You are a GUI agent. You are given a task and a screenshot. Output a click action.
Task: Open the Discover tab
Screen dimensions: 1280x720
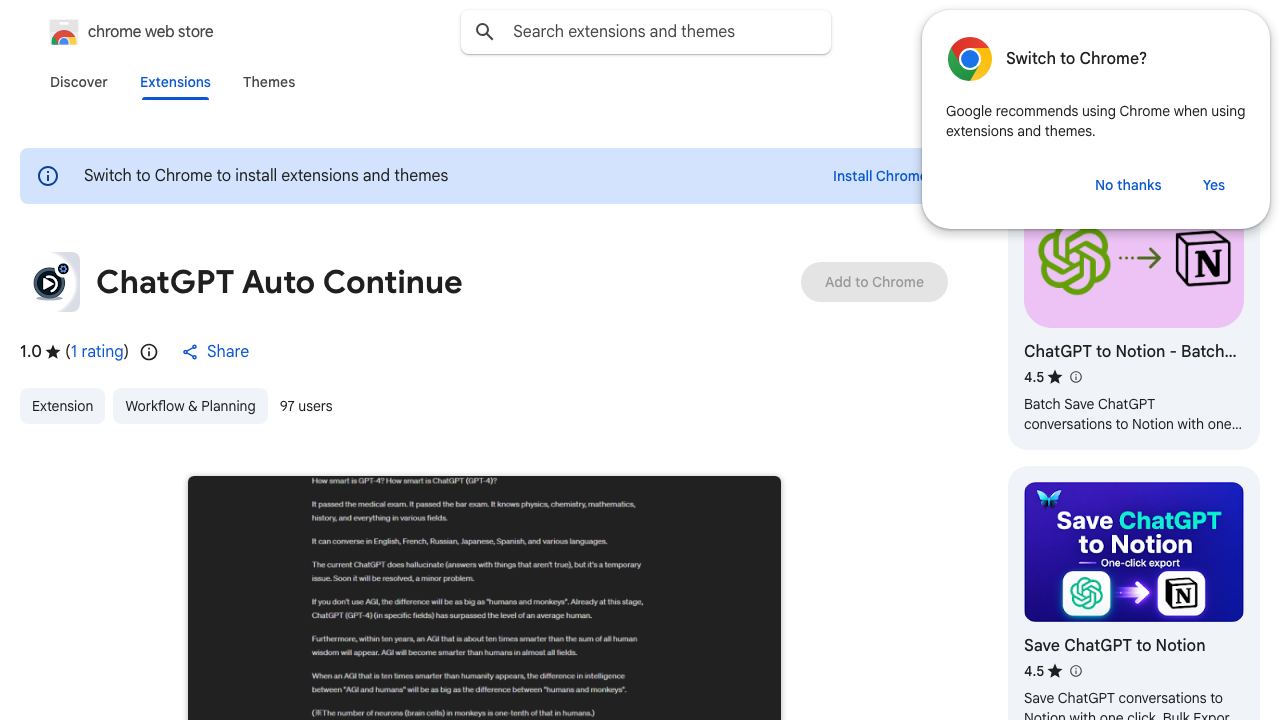[x=79, y=82]
